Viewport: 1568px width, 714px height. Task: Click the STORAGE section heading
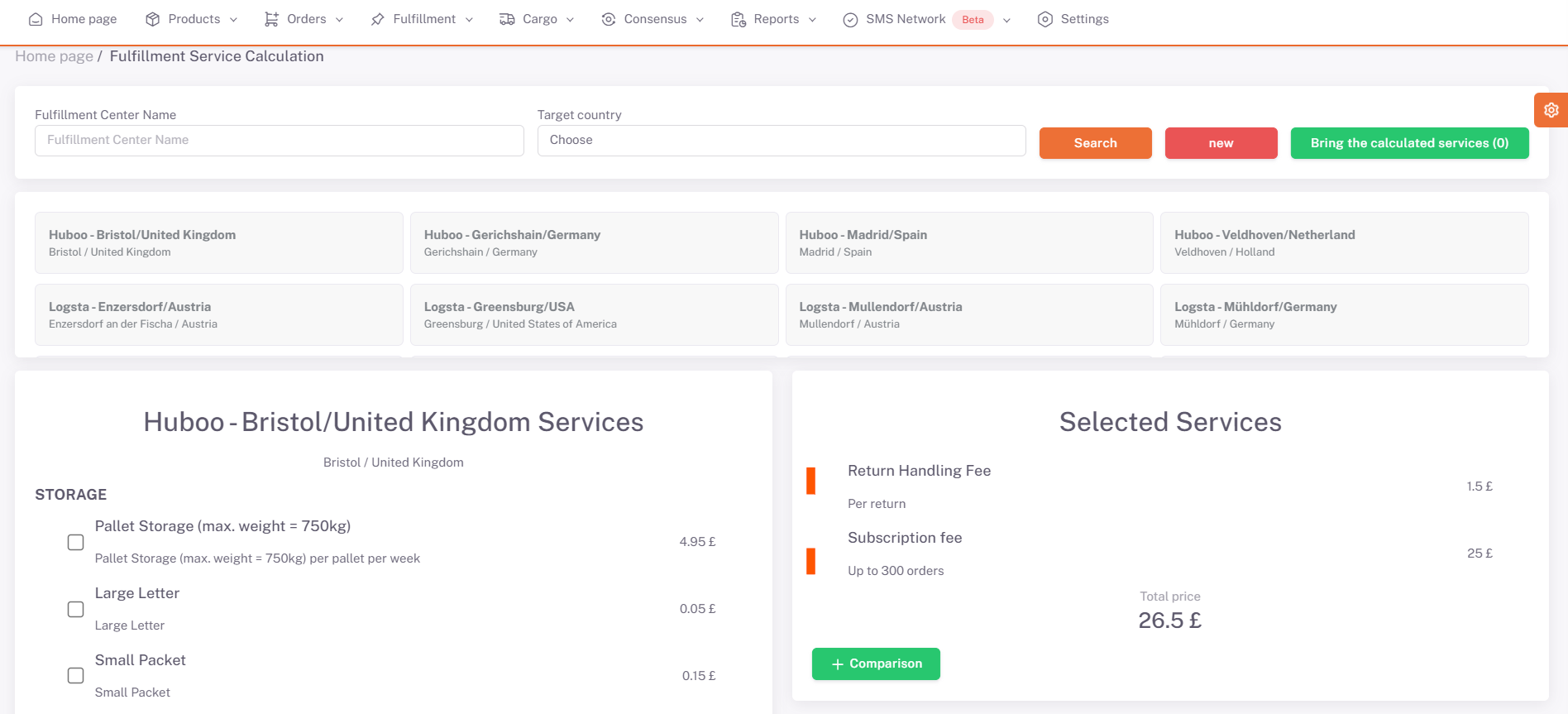point(71,495)
